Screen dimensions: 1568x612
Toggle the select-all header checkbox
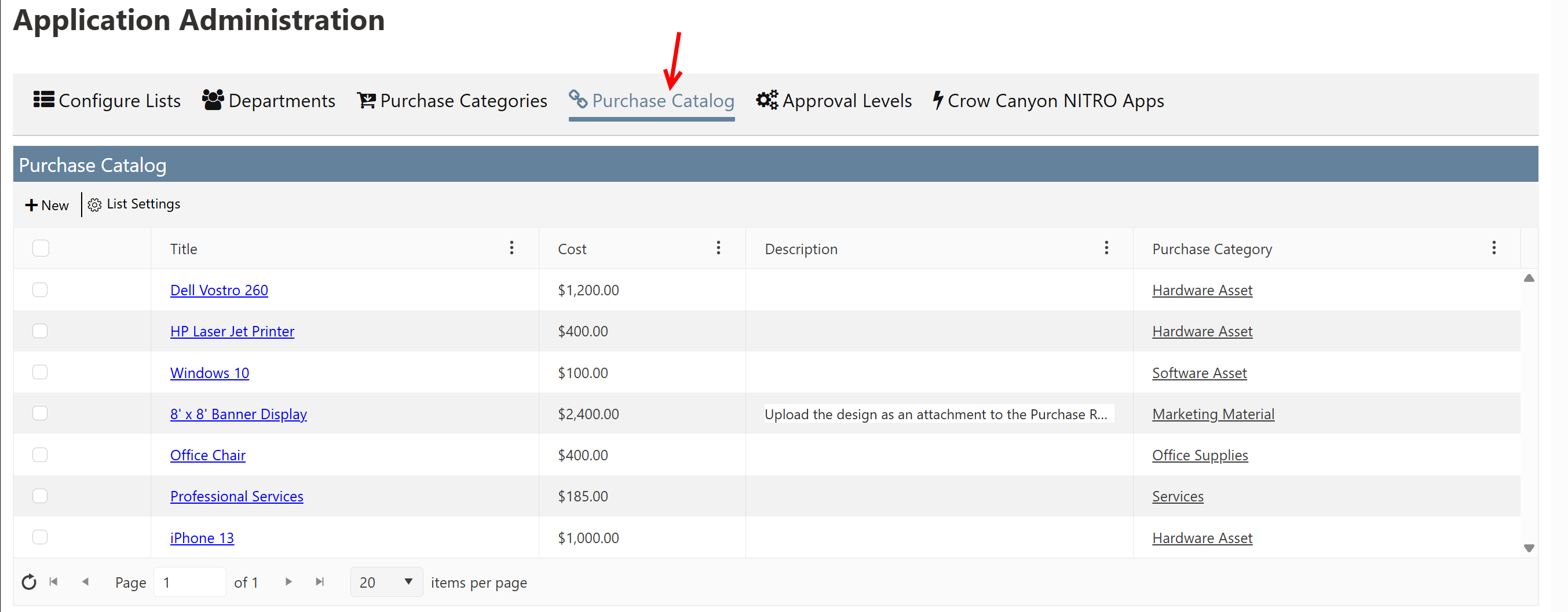(x=41, y=248)
